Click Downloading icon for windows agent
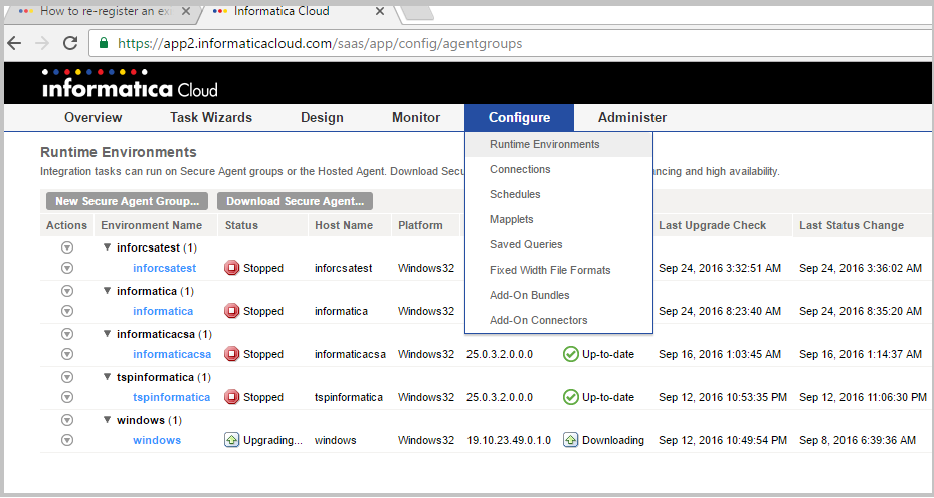 571,440
